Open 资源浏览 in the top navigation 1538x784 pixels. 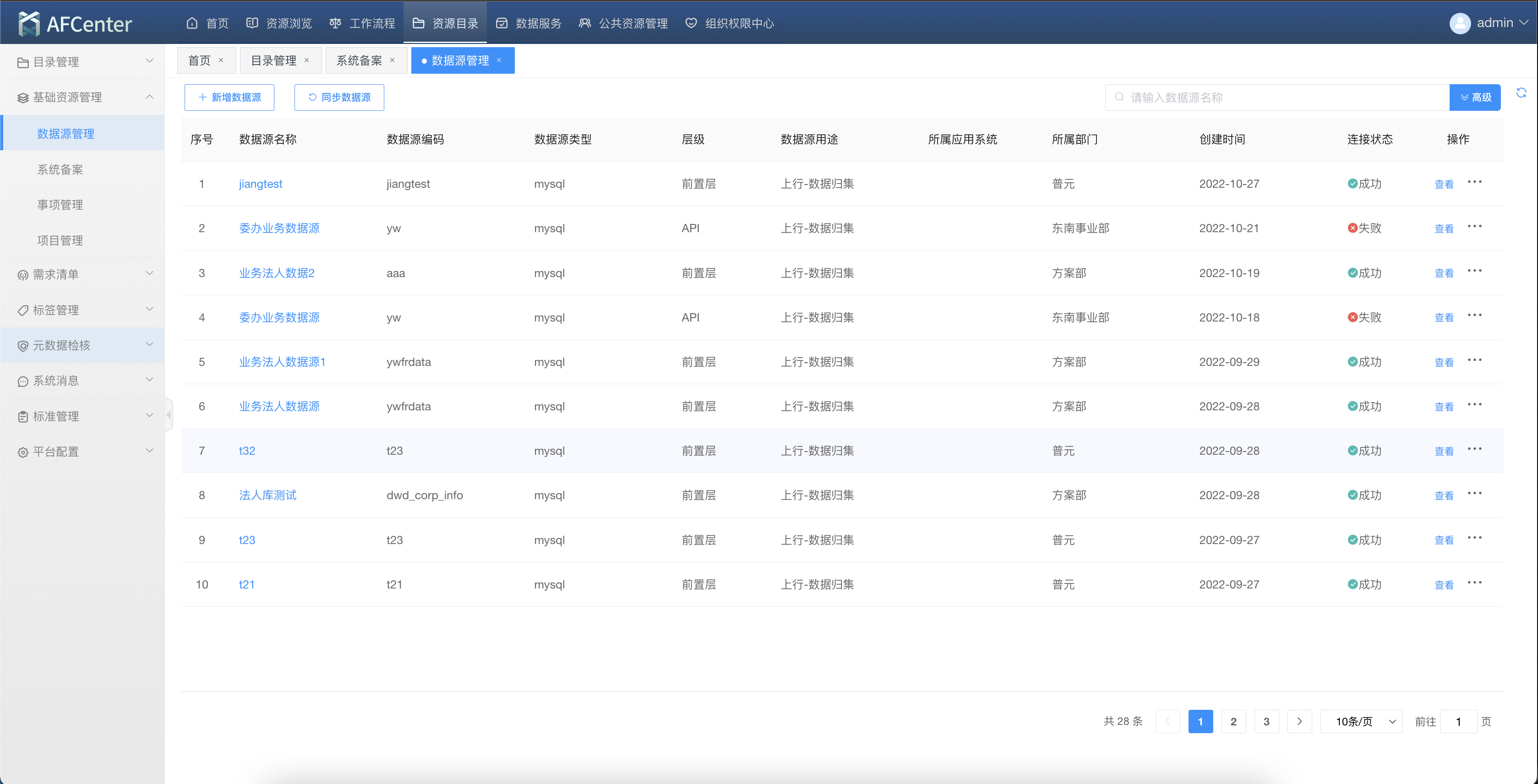279,23
